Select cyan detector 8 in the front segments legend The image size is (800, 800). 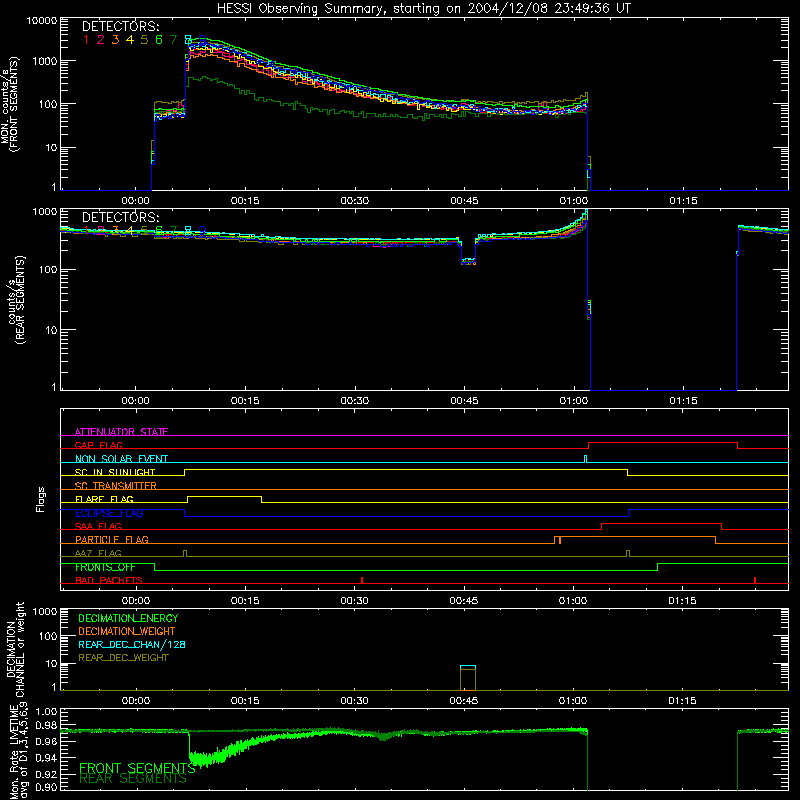pos(188,40)
